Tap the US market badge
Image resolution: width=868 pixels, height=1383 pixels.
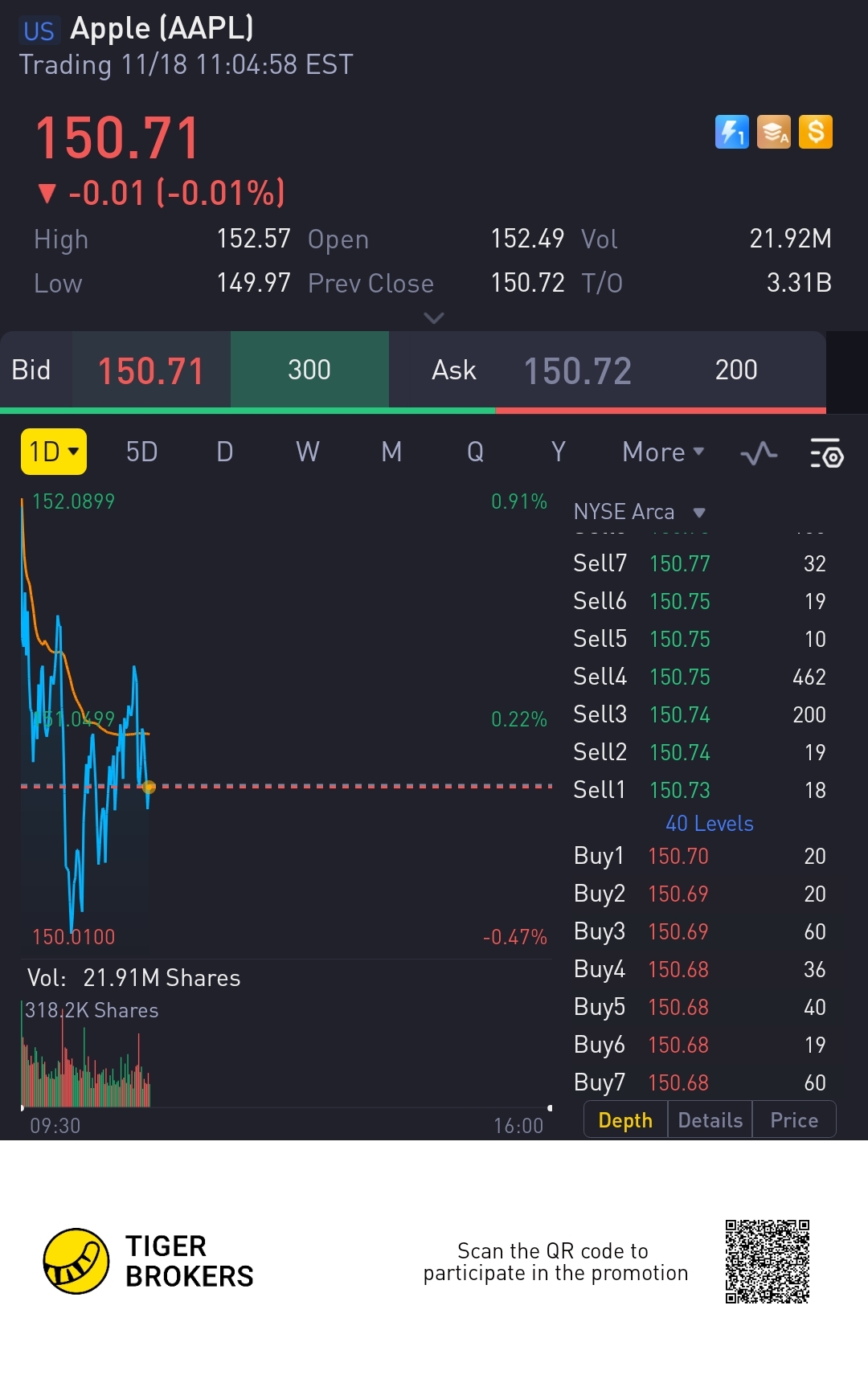[39, 31]
